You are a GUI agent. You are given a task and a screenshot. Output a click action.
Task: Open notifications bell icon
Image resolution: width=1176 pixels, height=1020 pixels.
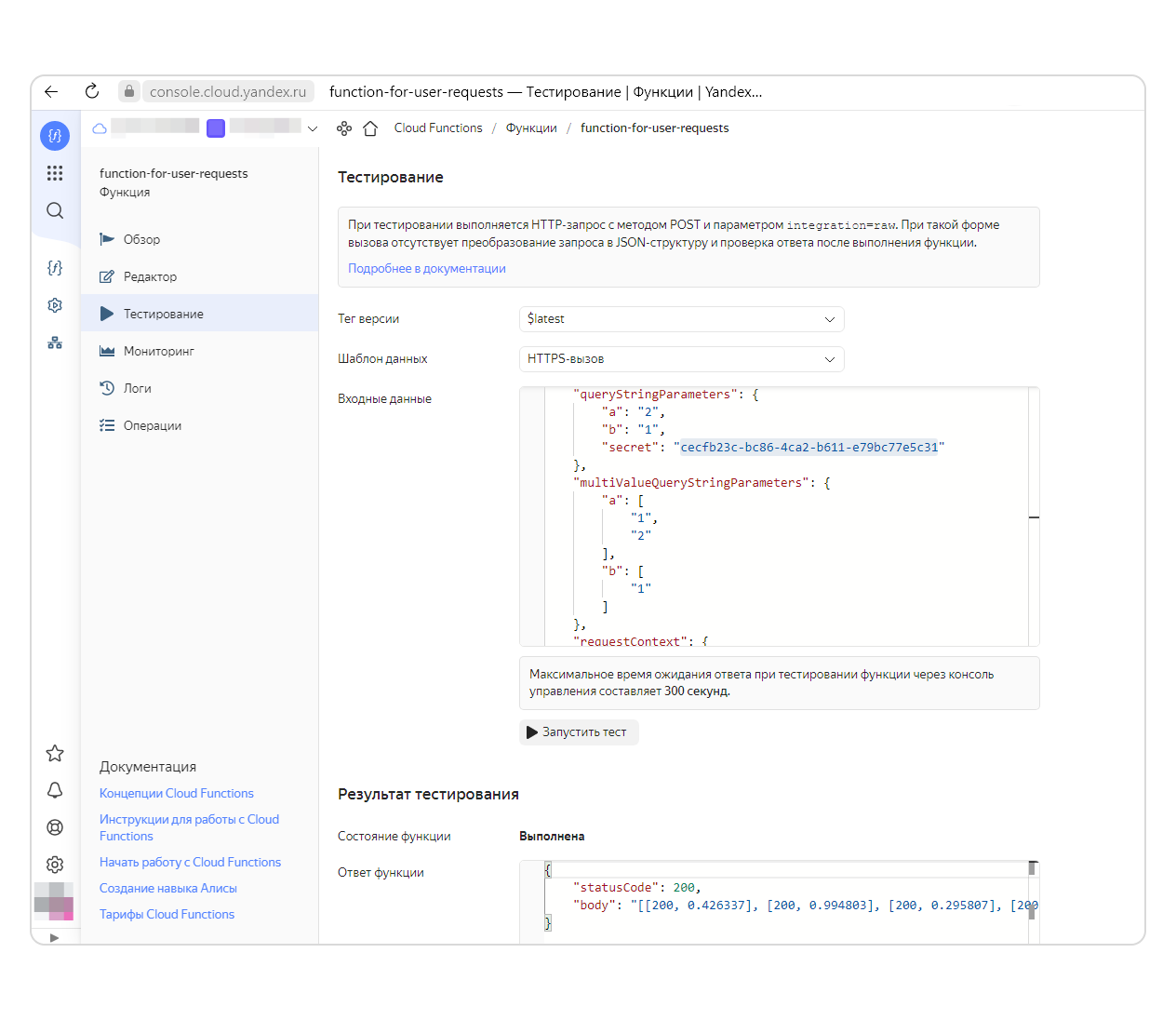pos(55,790)
